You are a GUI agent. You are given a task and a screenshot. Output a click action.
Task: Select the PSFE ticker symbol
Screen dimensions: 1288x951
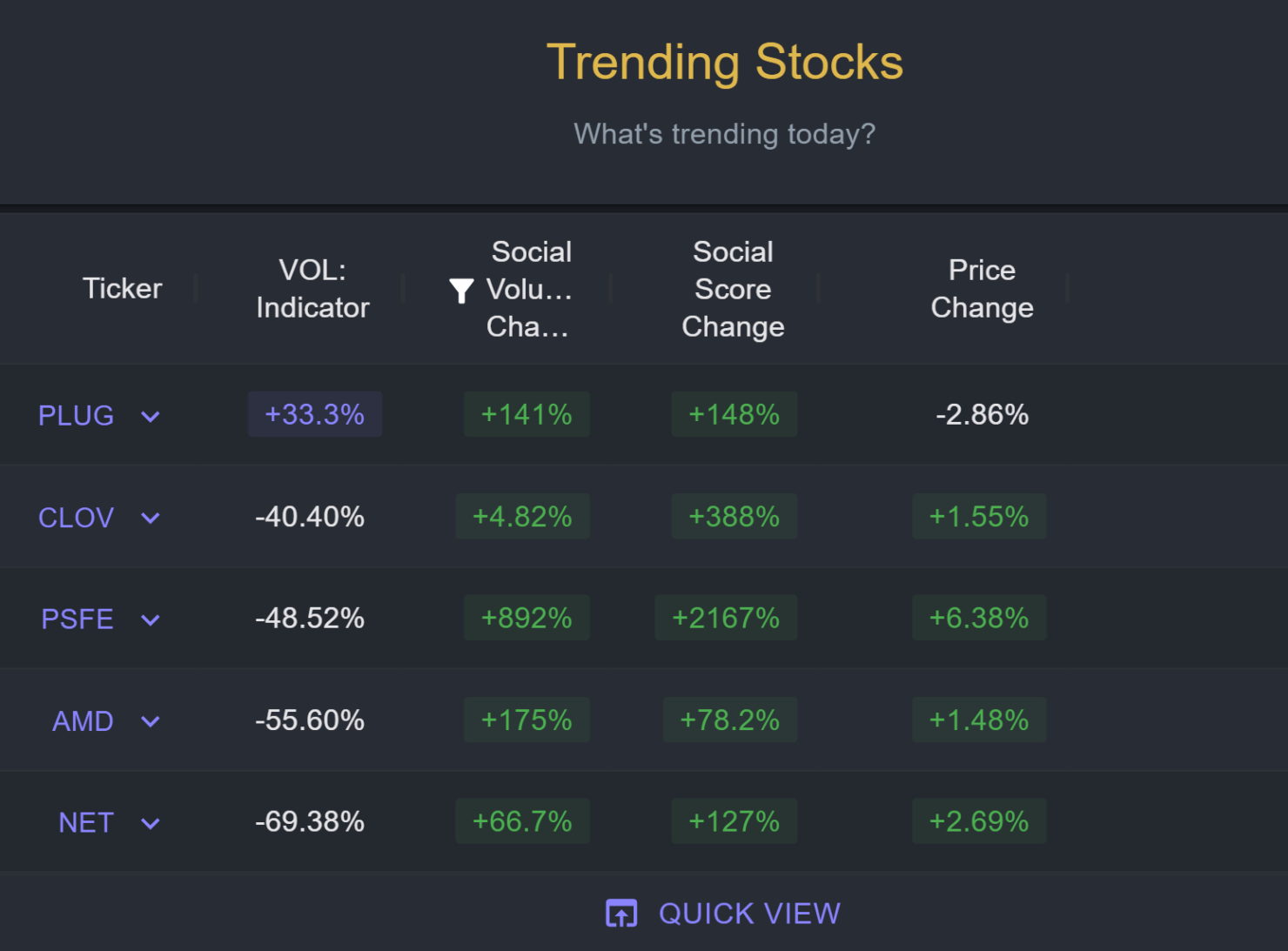[77, 619]
